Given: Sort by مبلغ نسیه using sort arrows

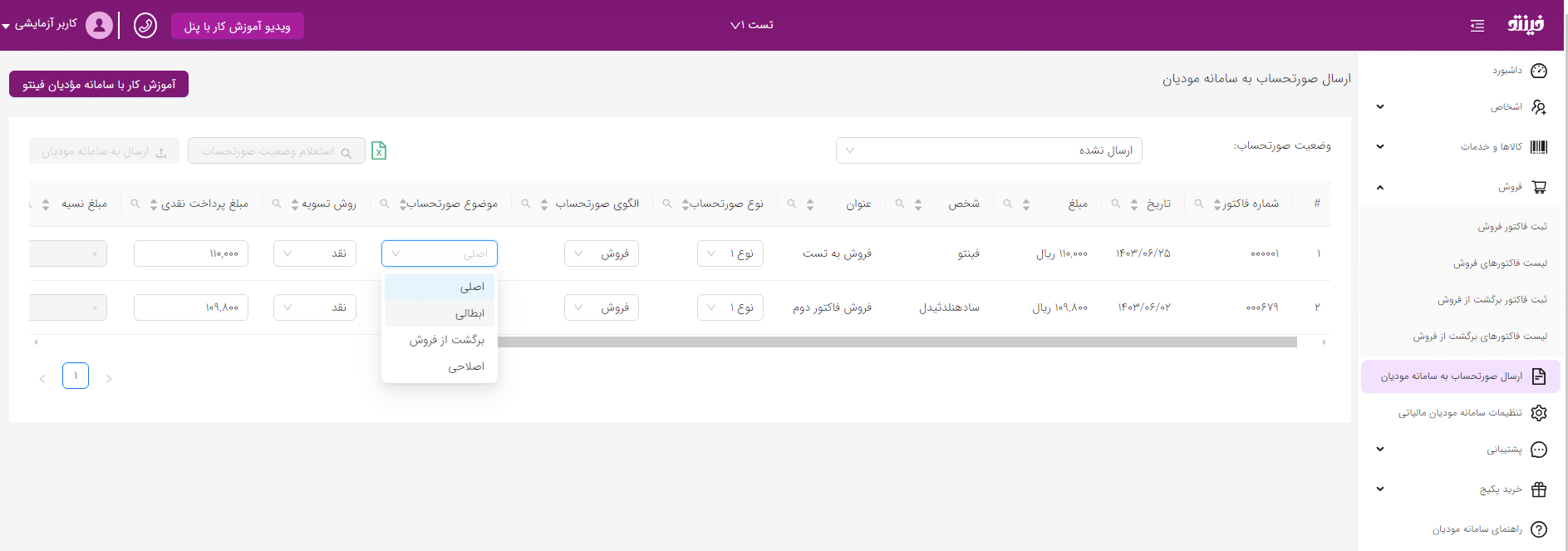Looking at the screenshot, I should (x=46, y=204).
